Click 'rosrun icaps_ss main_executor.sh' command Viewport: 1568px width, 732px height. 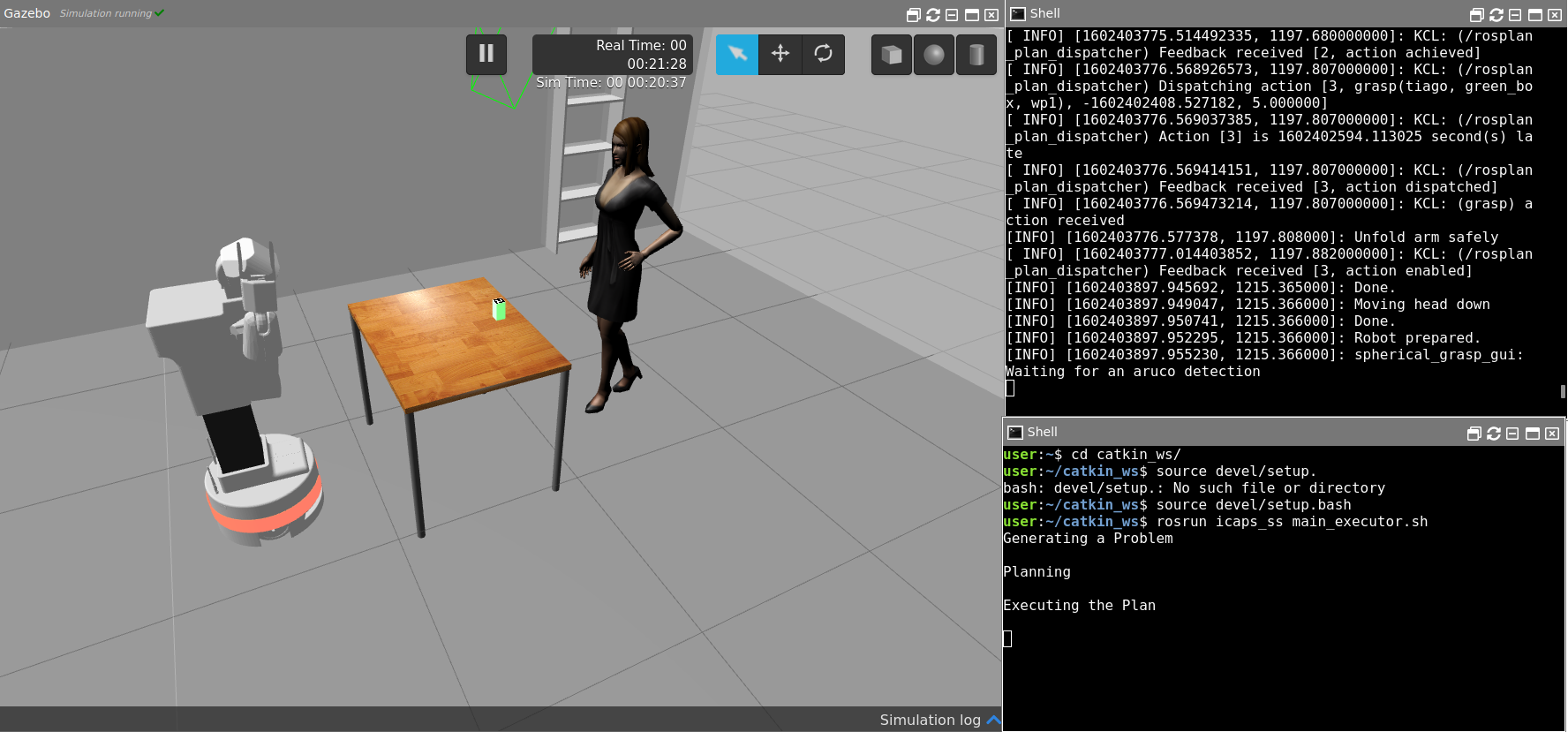pyautogui.click(x=1292, y=522)
